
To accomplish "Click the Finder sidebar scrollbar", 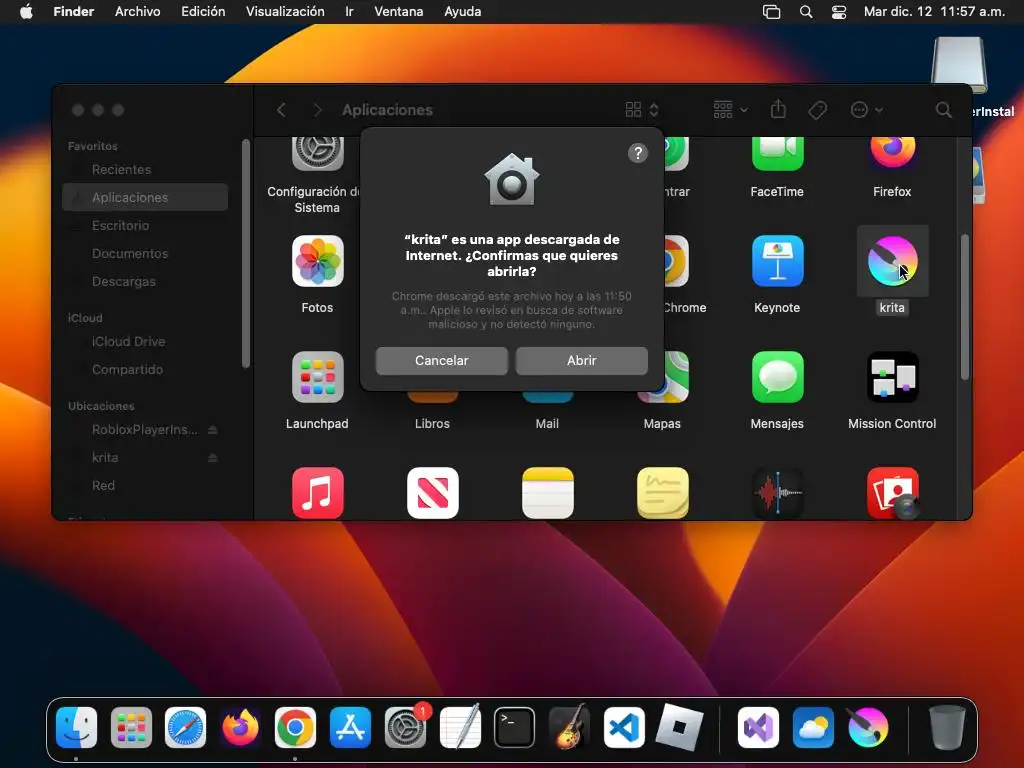I will [x=246, y=254].
